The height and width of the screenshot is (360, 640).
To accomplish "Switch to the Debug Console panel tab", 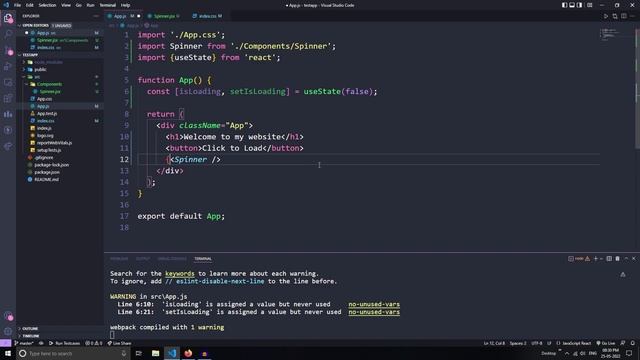I will pos(172,259).
